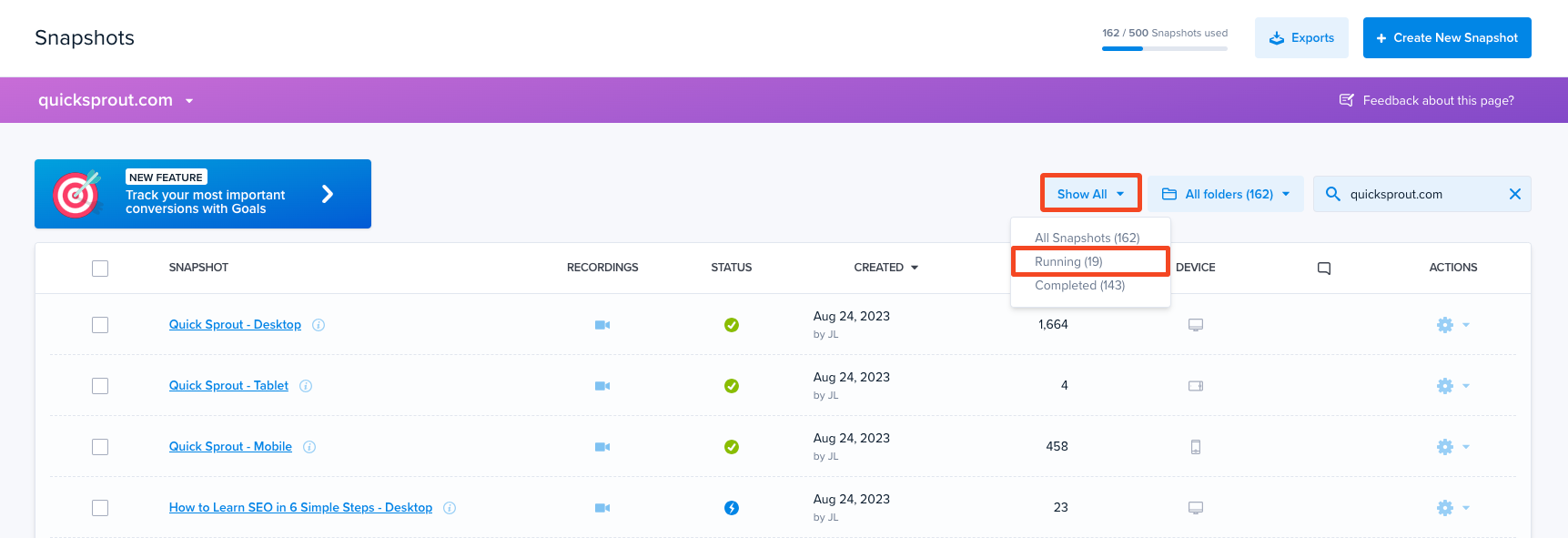Clear the quicksprout.com search text
Image resolution: width=1568 pixels, height=538 pixels.
tap(1515, 194)
